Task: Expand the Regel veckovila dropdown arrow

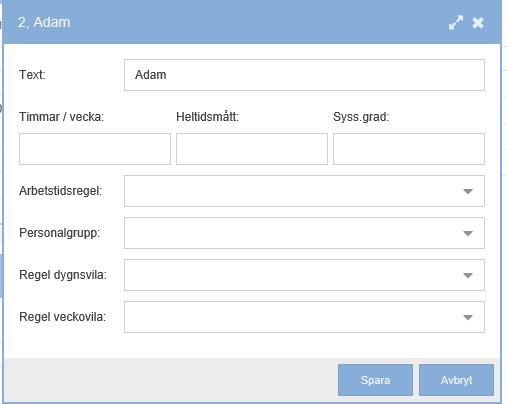Action: click(468, 317)
